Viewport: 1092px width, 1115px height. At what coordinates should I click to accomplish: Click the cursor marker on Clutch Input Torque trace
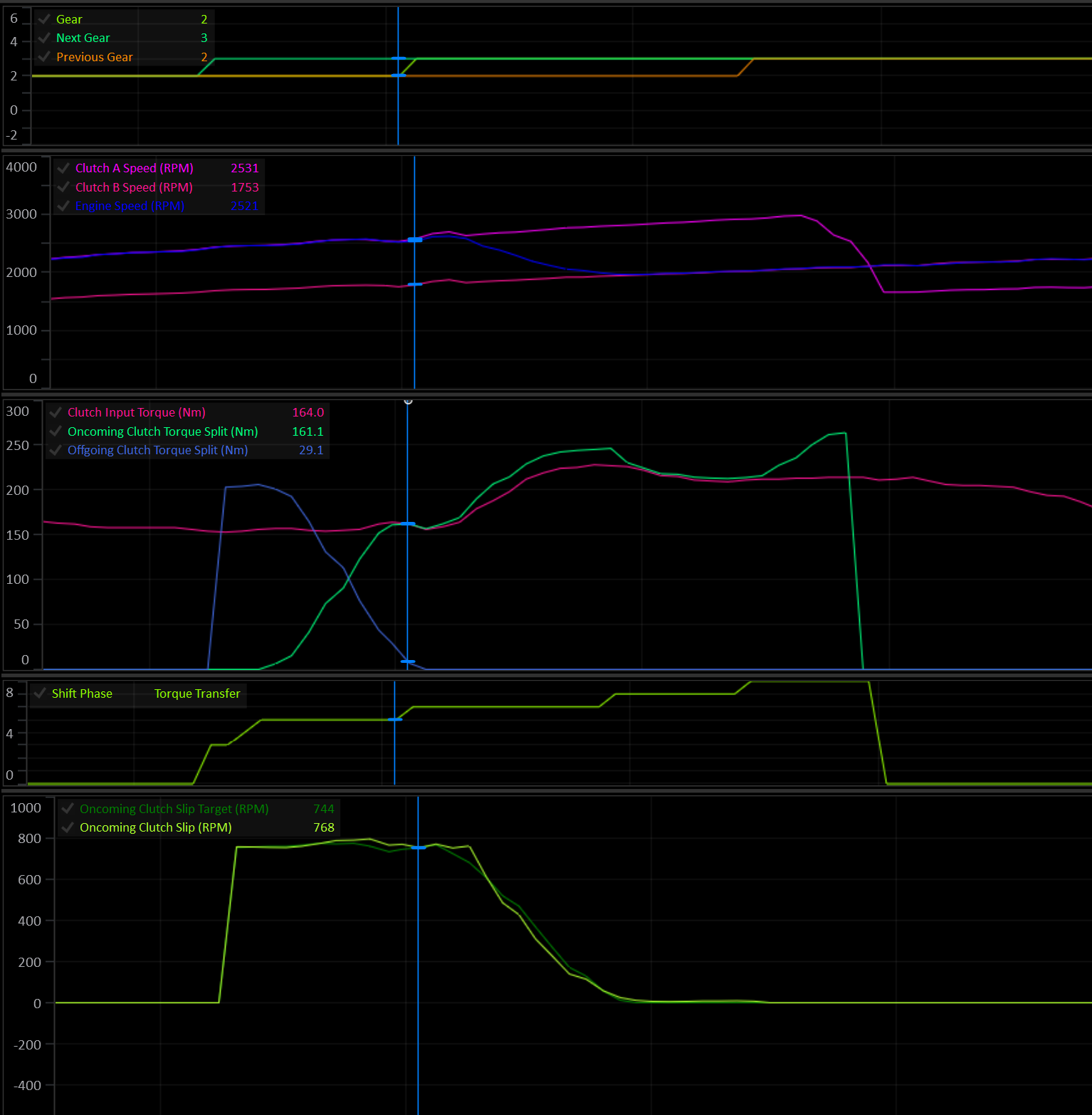pyautogui.click(x=408, y=524)
